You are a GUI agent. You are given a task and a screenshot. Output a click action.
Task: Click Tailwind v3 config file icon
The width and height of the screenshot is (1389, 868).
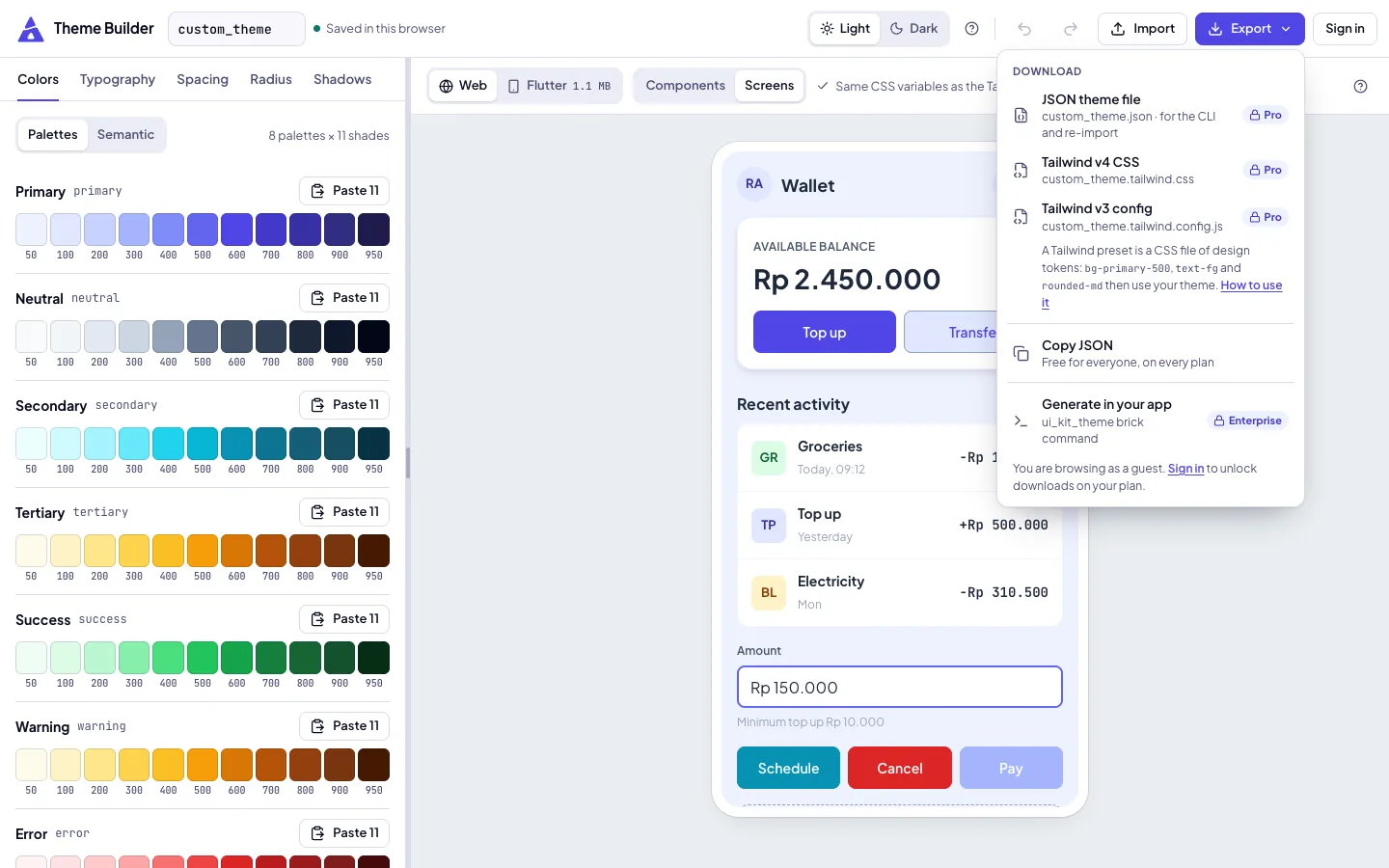pyautogui.click(x=1021, y=217)
